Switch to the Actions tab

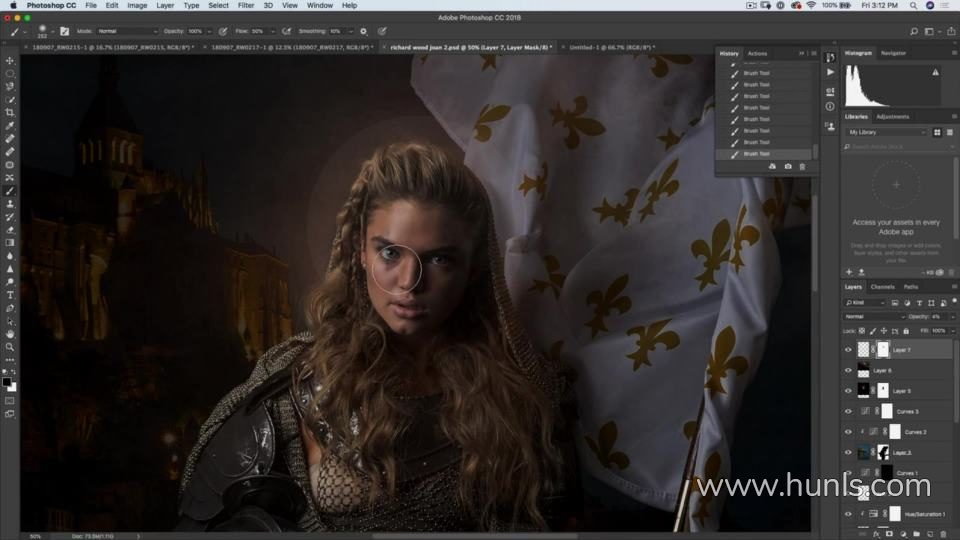click(x=757, y=53)
